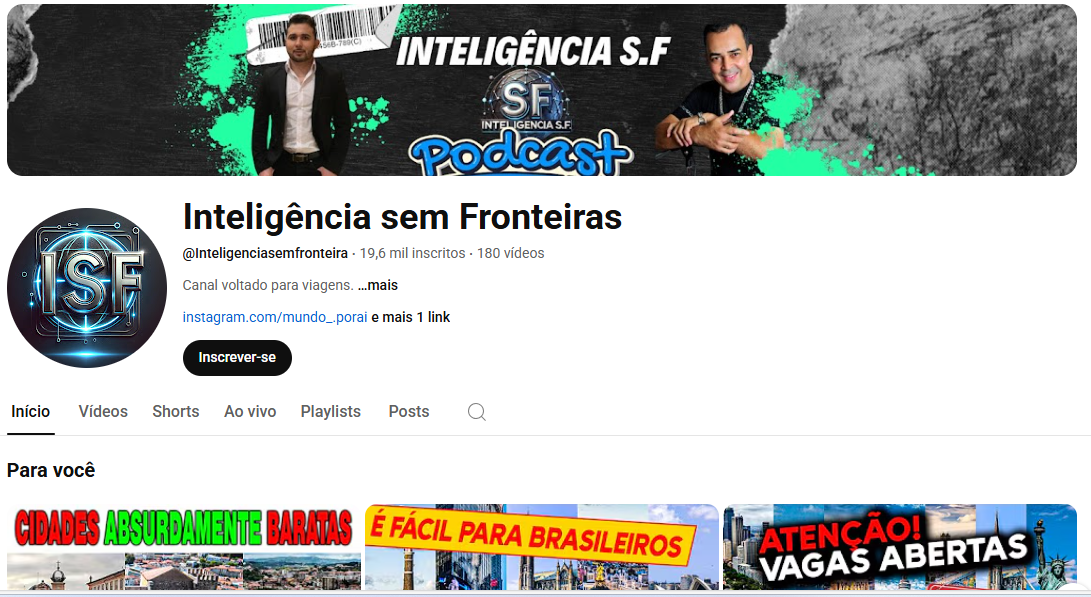Click the channel search magnifier icon

(x=477, y=412)
